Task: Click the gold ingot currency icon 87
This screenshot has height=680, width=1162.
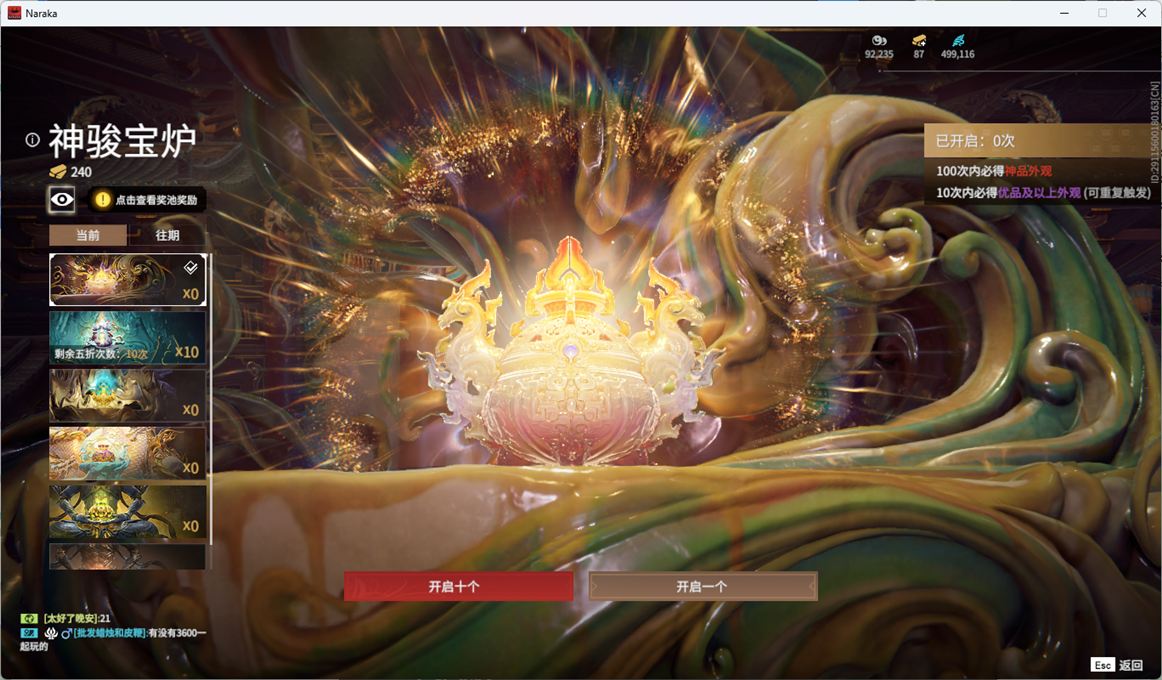Action: 919,40
